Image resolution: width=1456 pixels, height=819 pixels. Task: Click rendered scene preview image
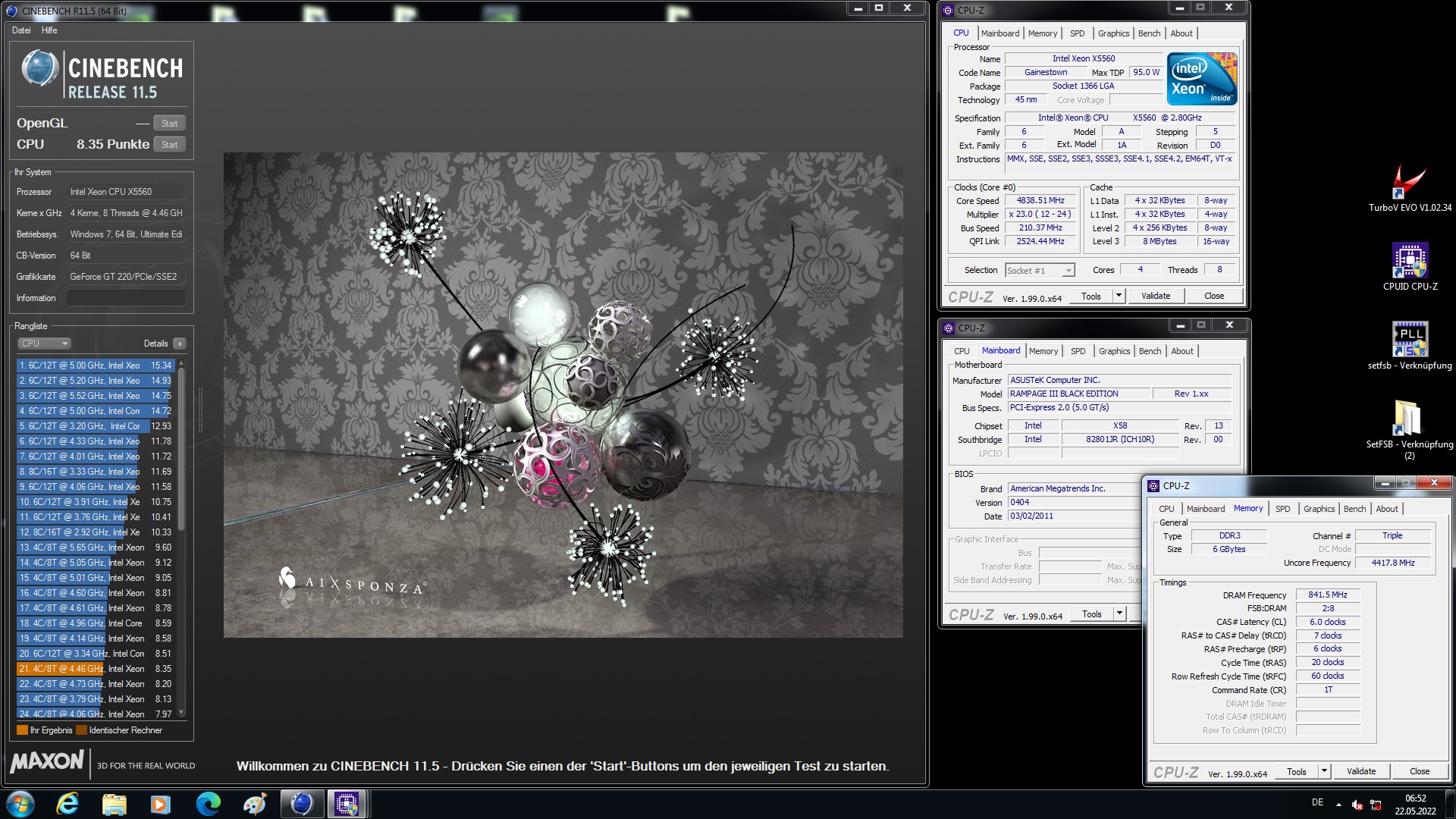563,395
